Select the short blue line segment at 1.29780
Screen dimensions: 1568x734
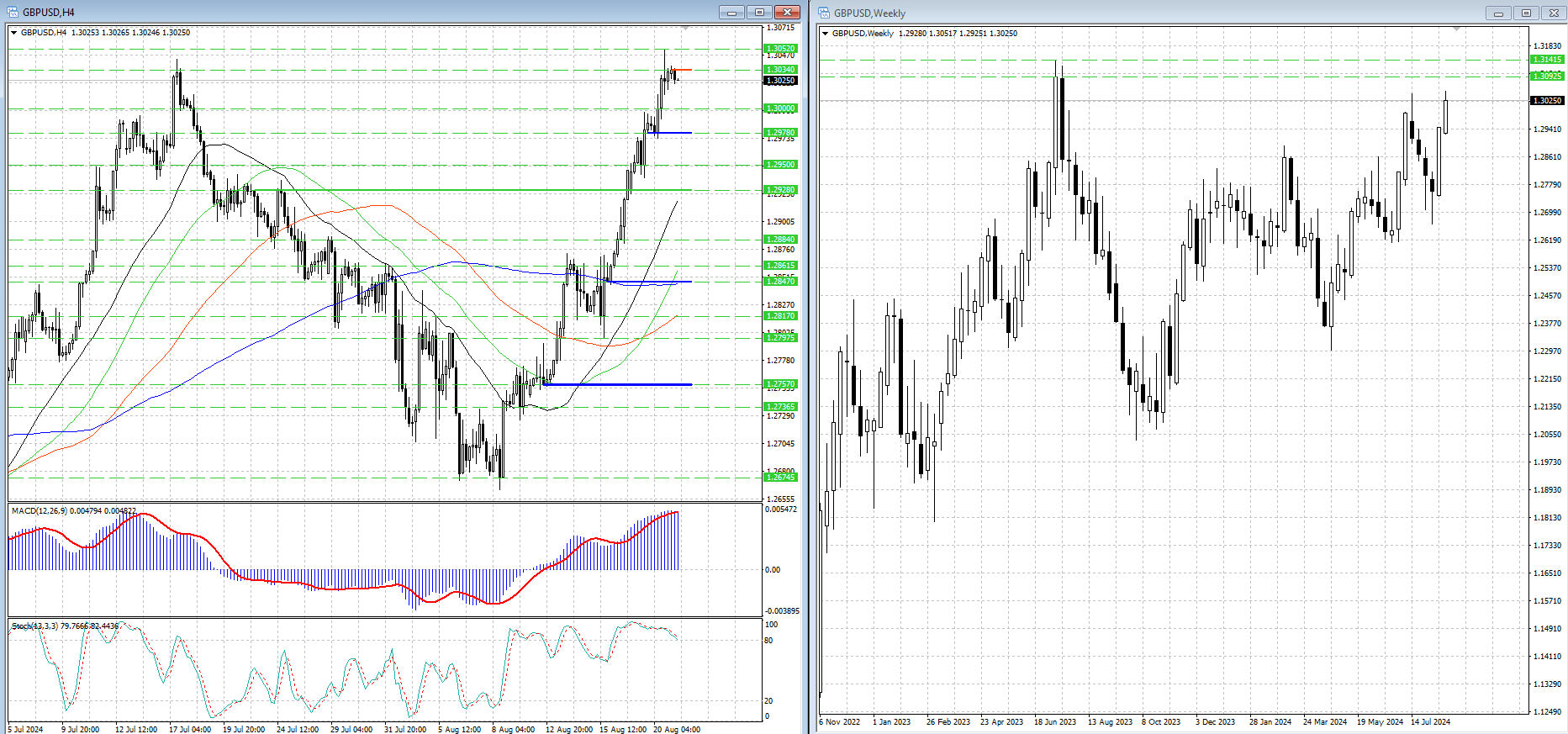(670, 133)
